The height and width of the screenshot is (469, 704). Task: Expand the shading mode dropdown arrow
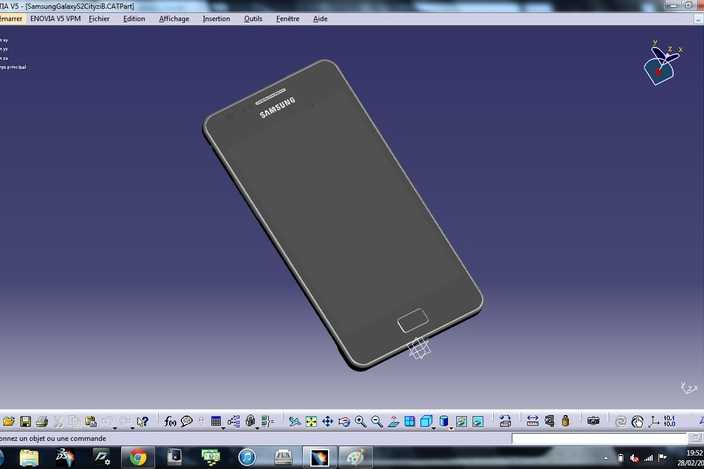click(451, 428)
